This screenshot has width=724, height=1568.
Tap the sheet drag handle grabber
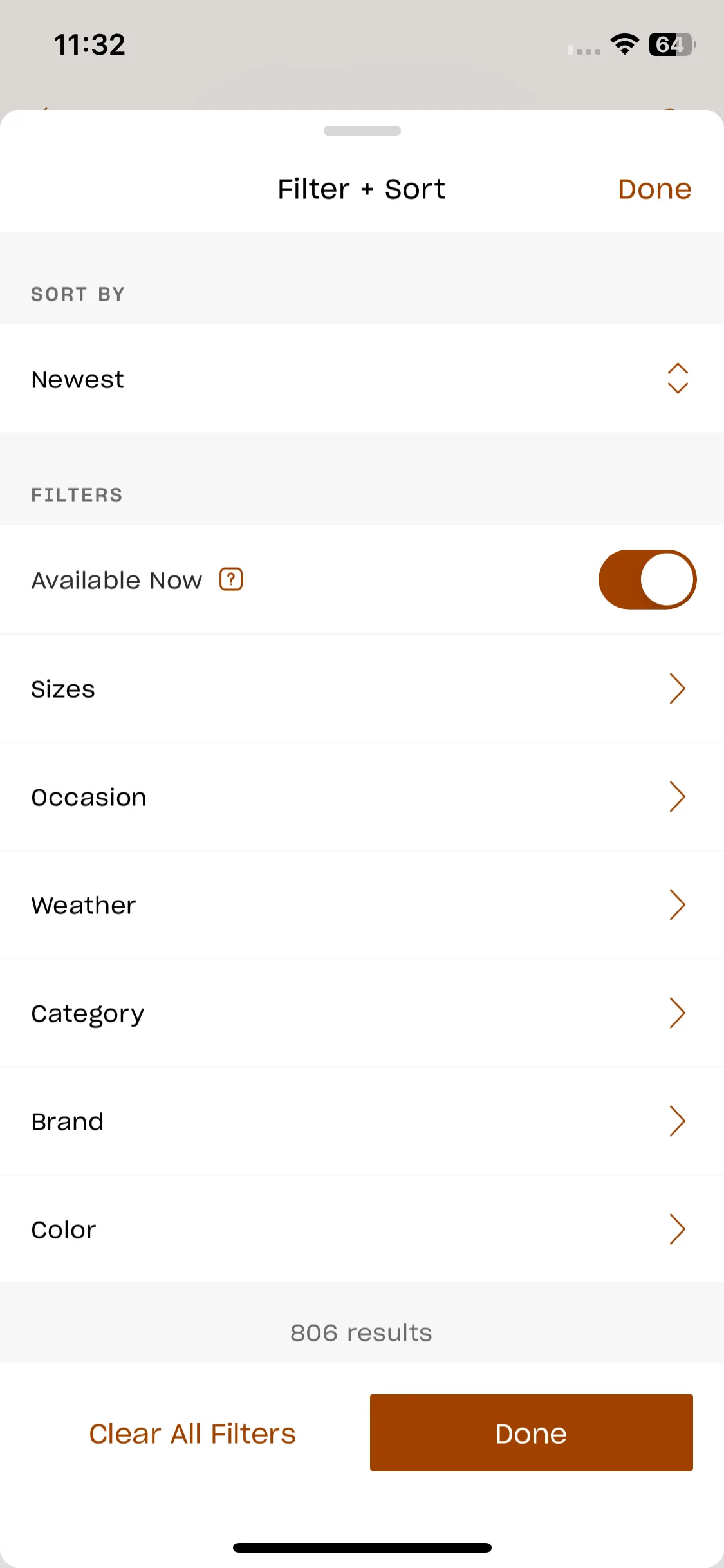pos(362,131)
